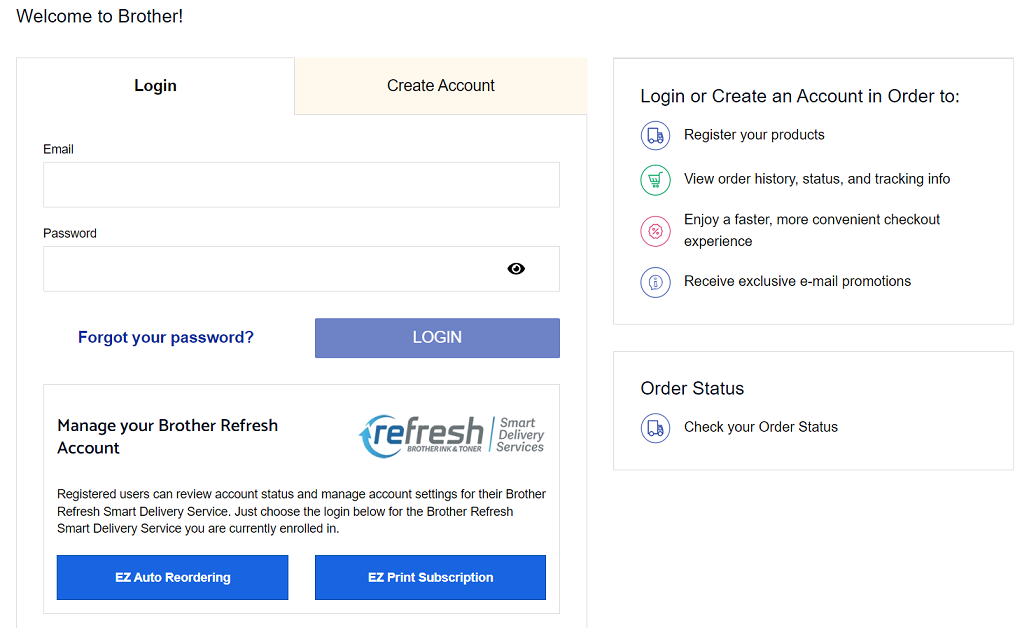The width and height of the screenshot is (1022, 628).
Task: Open EZ Auto Reordering login
Action: pos(172,578)
